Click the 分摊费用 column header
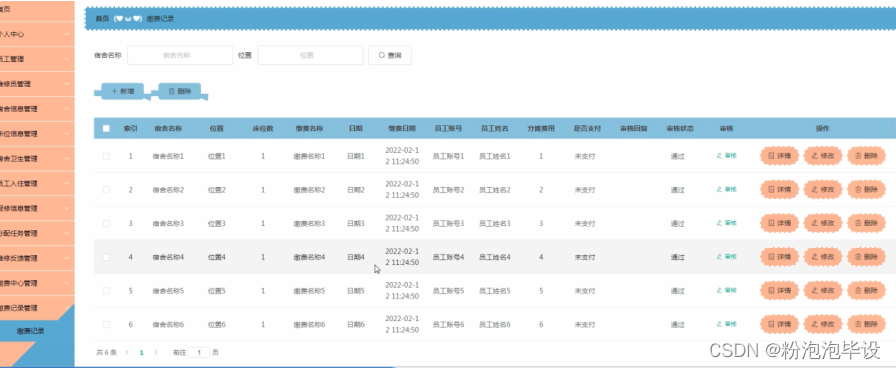896x369 pixels. click(541, 129)
